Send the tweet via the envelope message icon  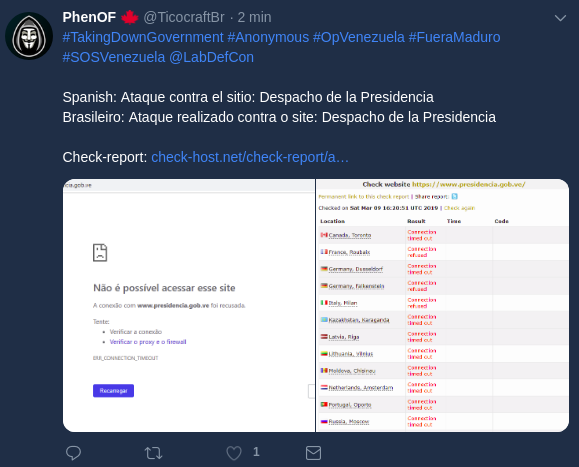coord(313,453)
